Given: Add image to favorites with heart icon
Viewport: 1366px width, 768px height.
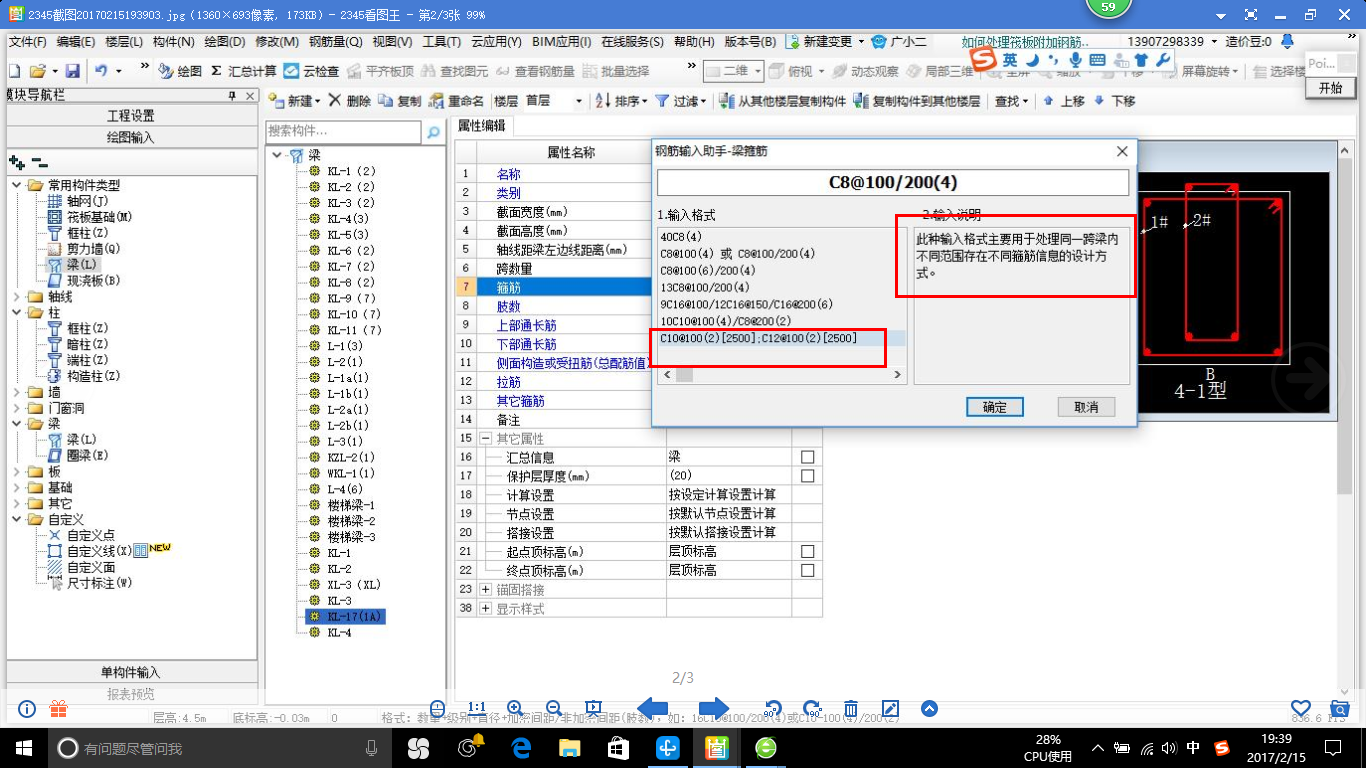Looking at the screenshot, I should pyautogui.click(x=1301, y=708).
